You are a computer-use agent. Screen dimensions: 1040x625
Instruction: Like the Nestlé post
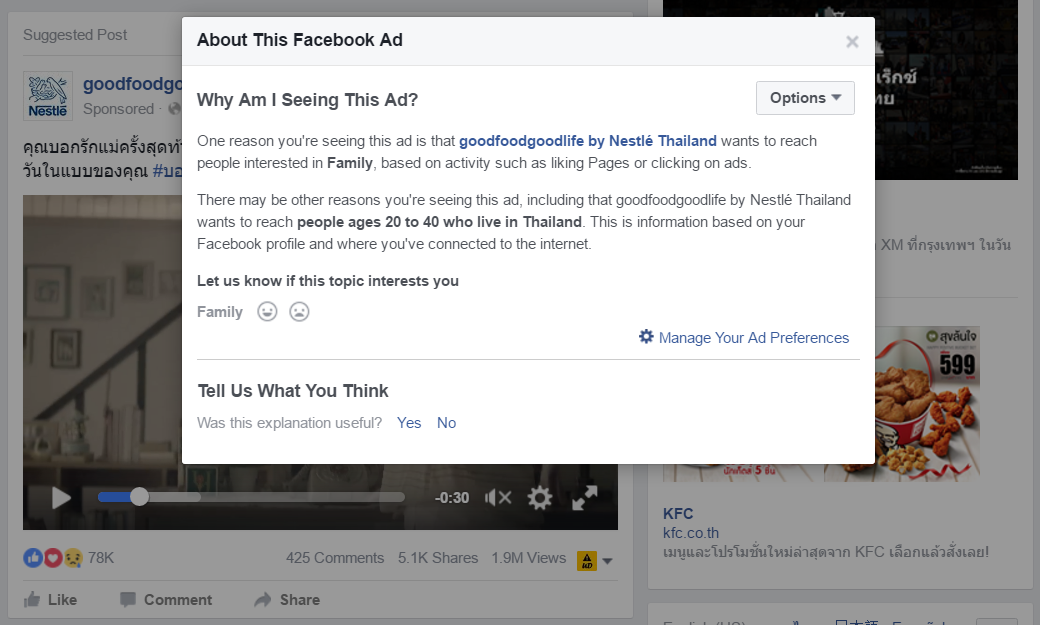[x=50, y=600]
